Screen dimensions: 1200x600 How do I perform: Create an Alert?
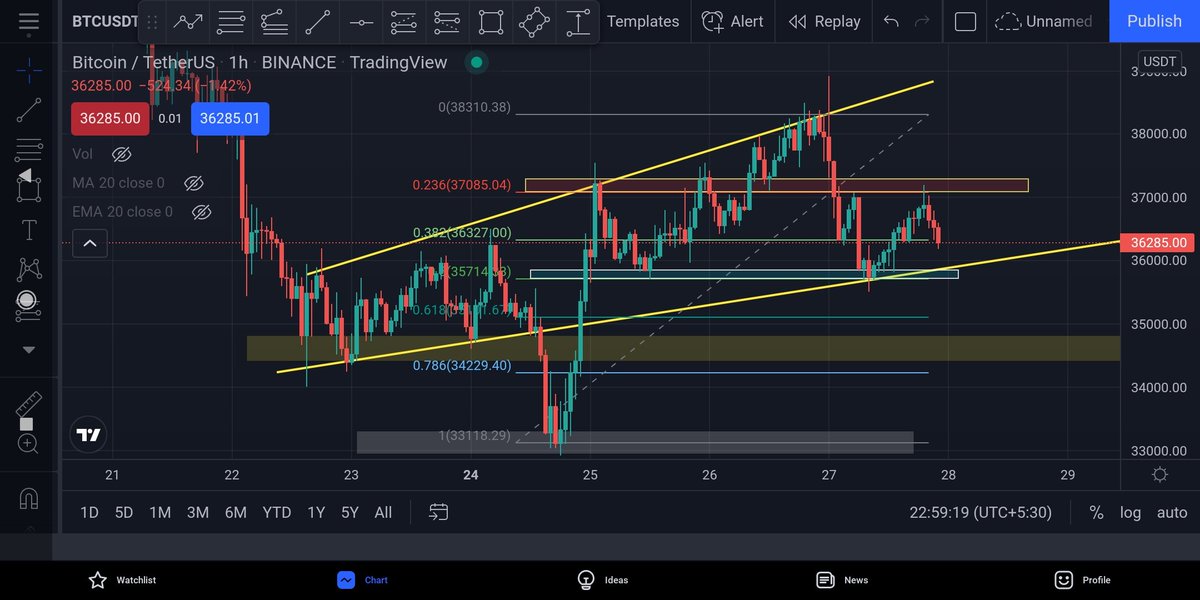[x=732, y=21]
